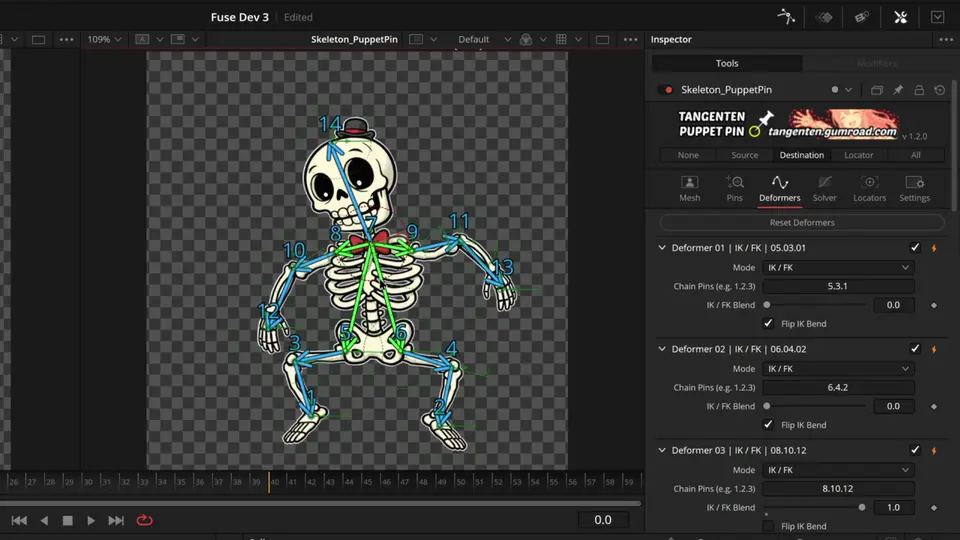Click the lightning icon on Deformer 01 header
Viewport: 960px width, 540px height.
click(x=934, y=248)
